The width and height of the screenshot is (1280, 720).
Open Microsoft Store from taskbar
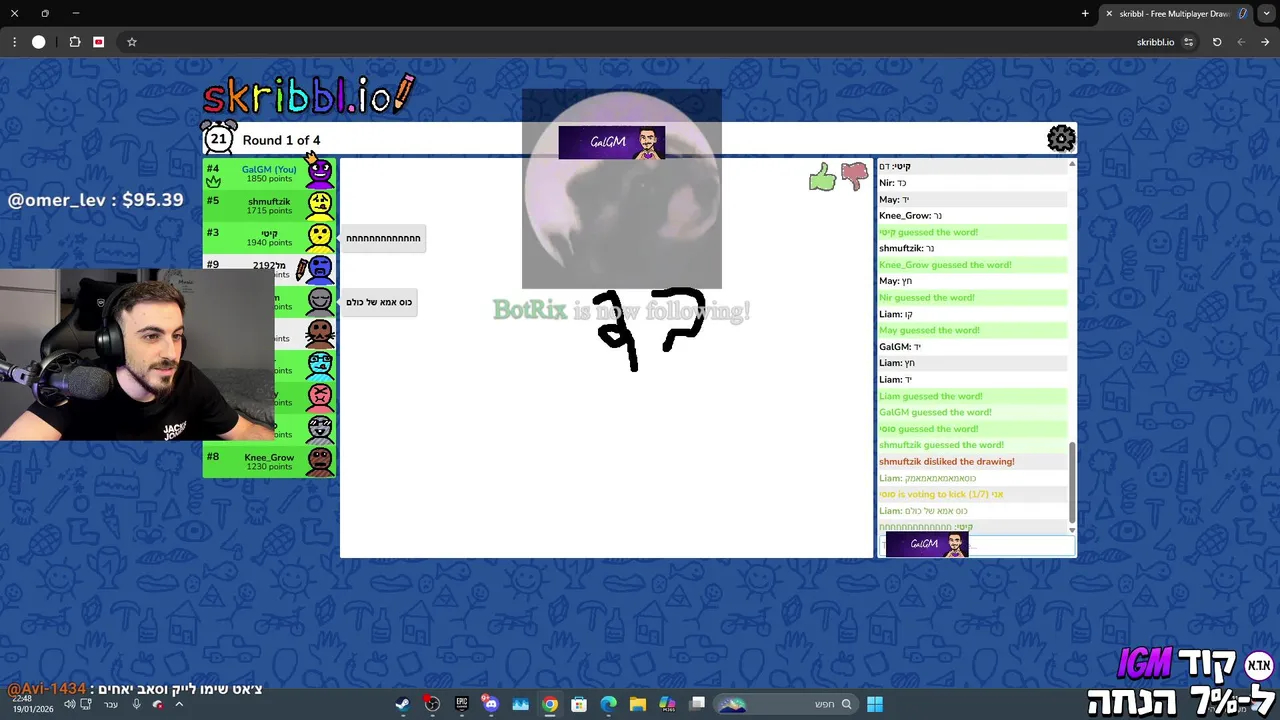tap(578, 704)
